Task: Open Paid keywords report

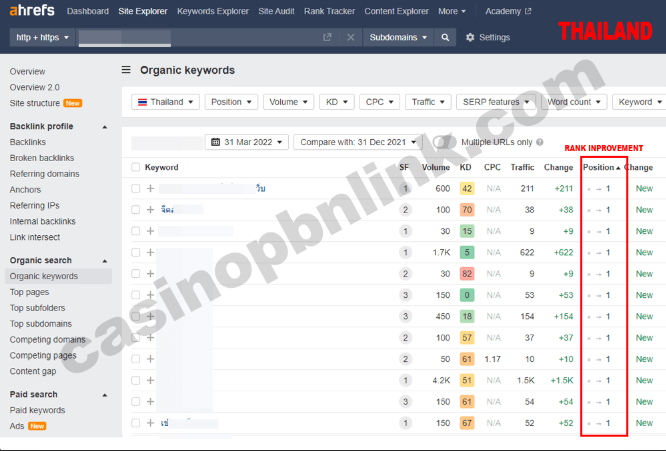Action: tap(37, 410)
